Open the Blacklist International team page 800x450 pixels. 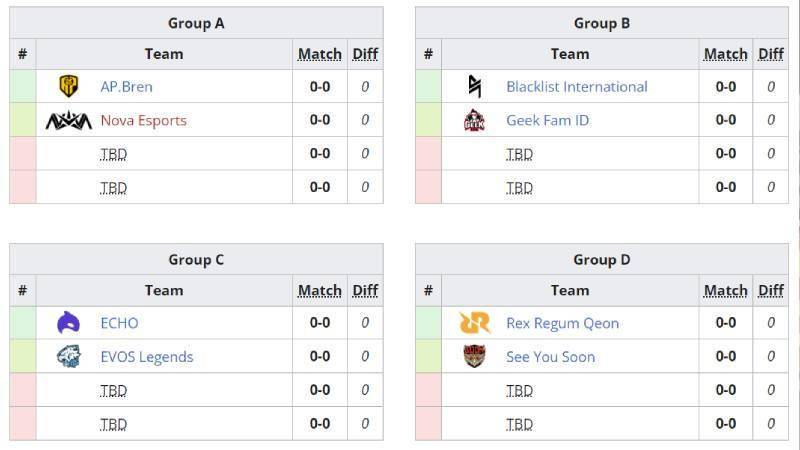(577, 87)
